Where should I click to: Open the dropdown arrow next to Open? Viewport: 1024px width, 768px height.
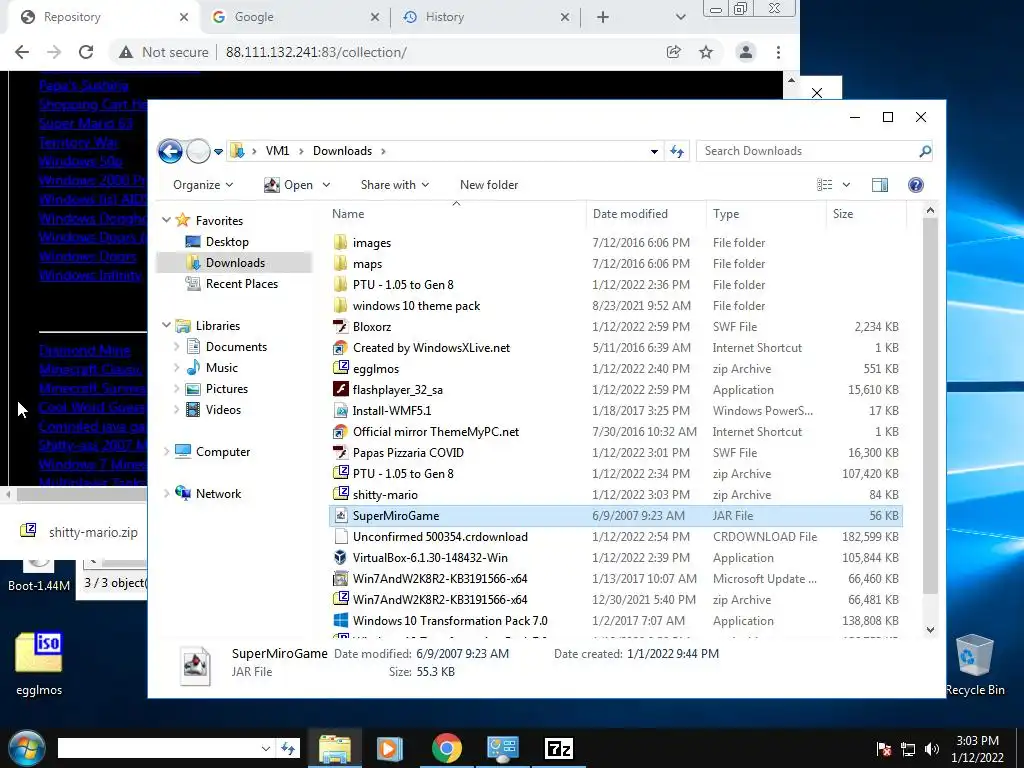327,185
